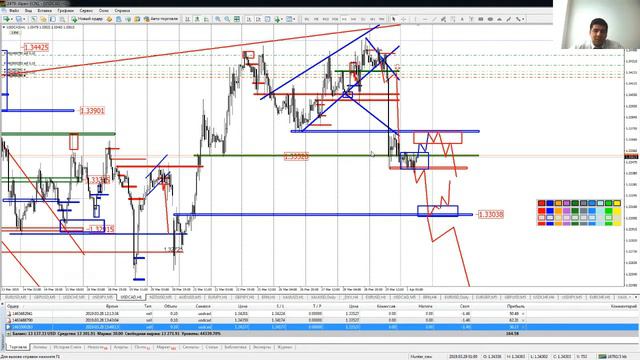Viewport: 640px width, 360px height.
Task: Open the Эксперты terminal tab
Action: pyautogui.click(x=262, y=347)
